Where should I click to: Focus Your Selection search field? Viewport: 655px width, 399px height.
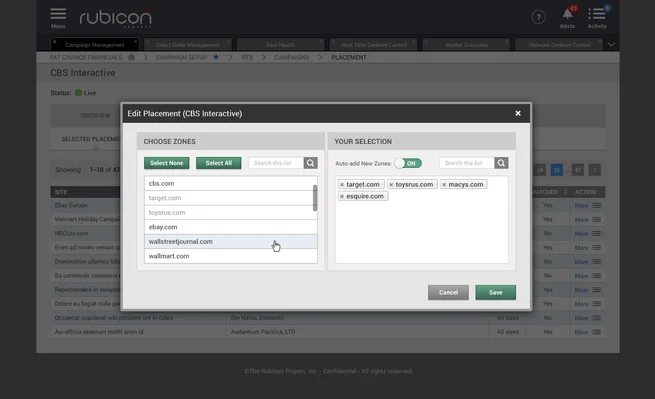click(x=467, y=163)
